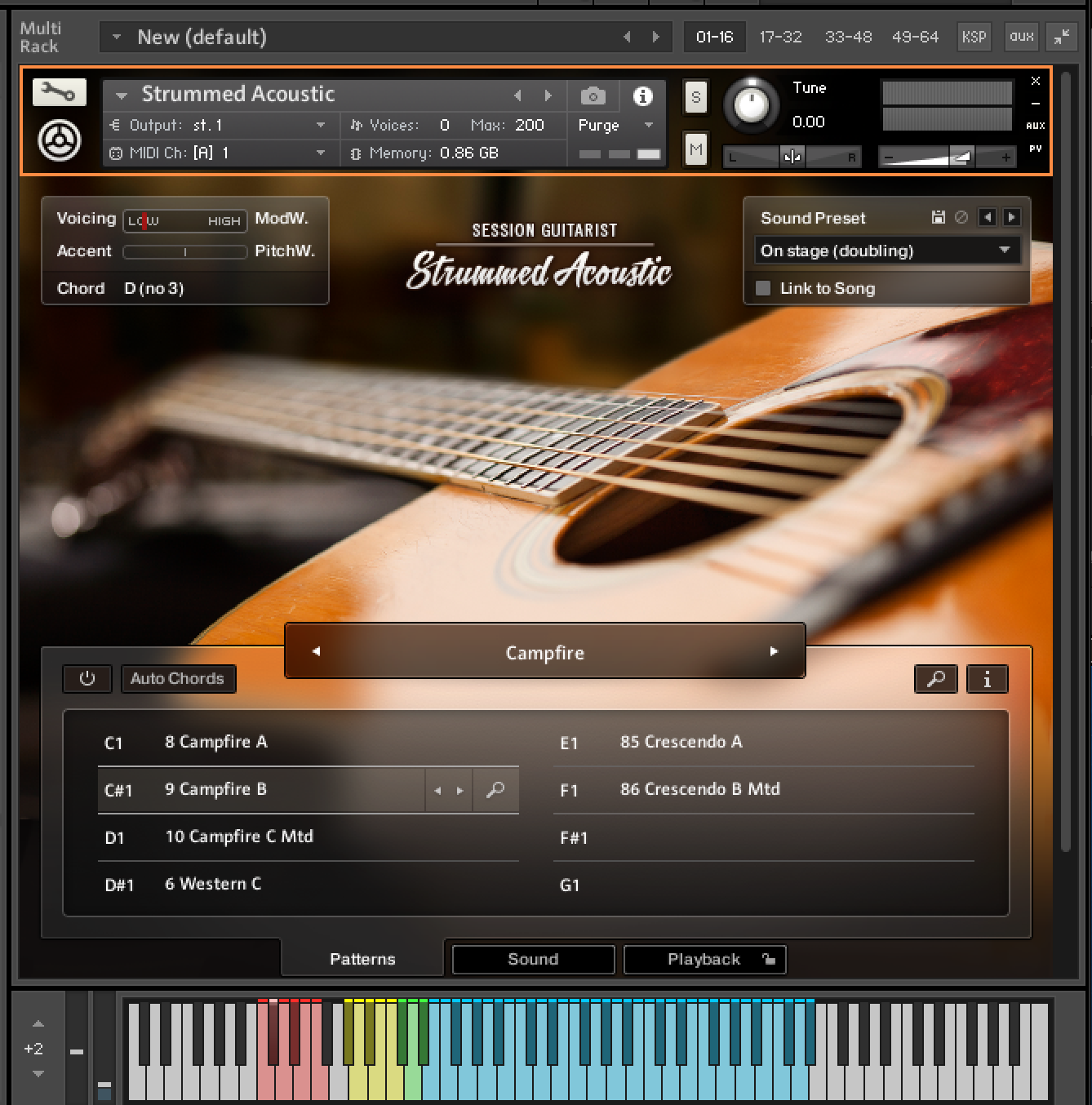Toggle the aux sends panel button

tap(1021, 37)
